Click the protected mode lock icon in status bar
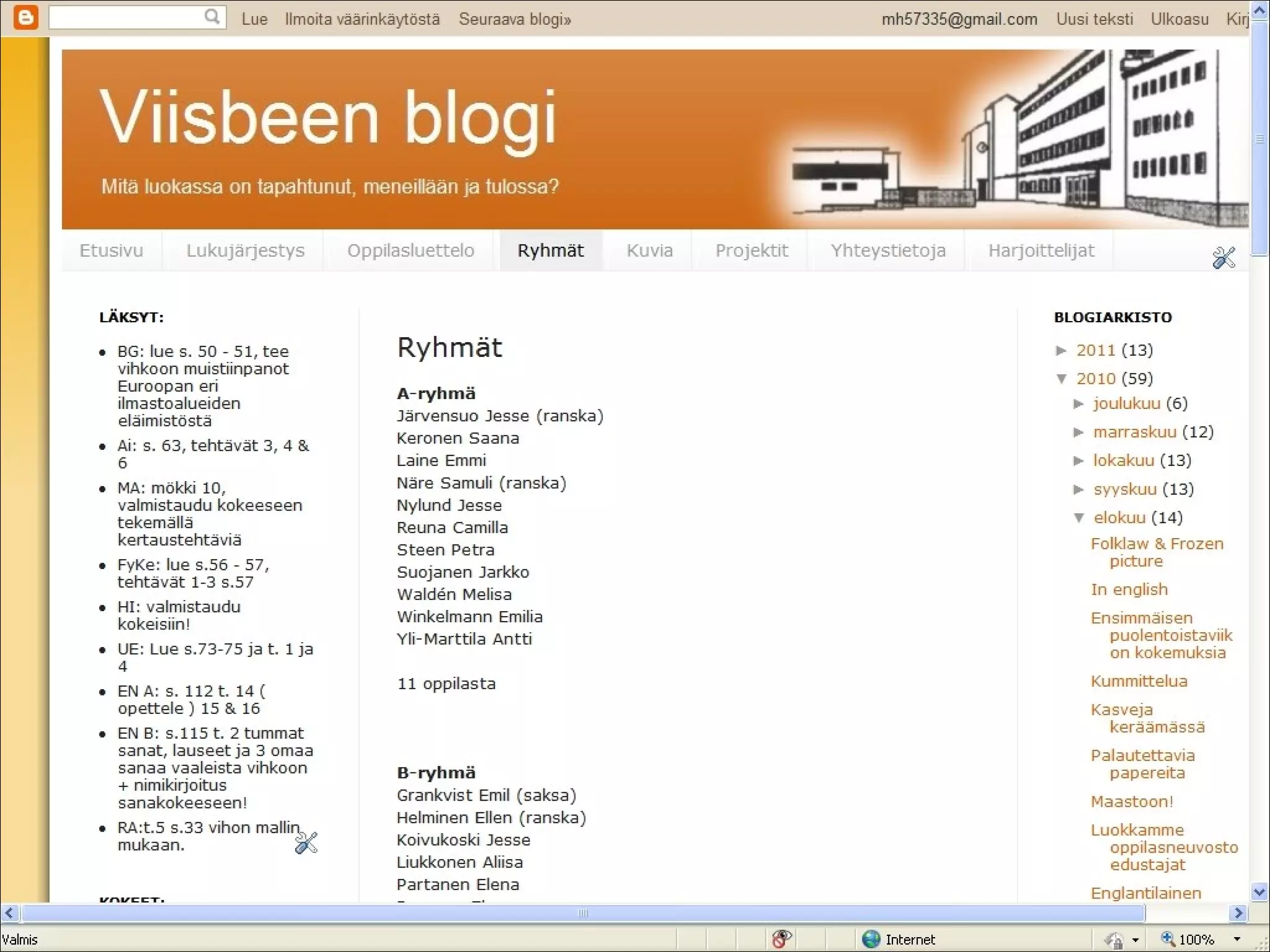1270x952 pixels. point(1114,940)
